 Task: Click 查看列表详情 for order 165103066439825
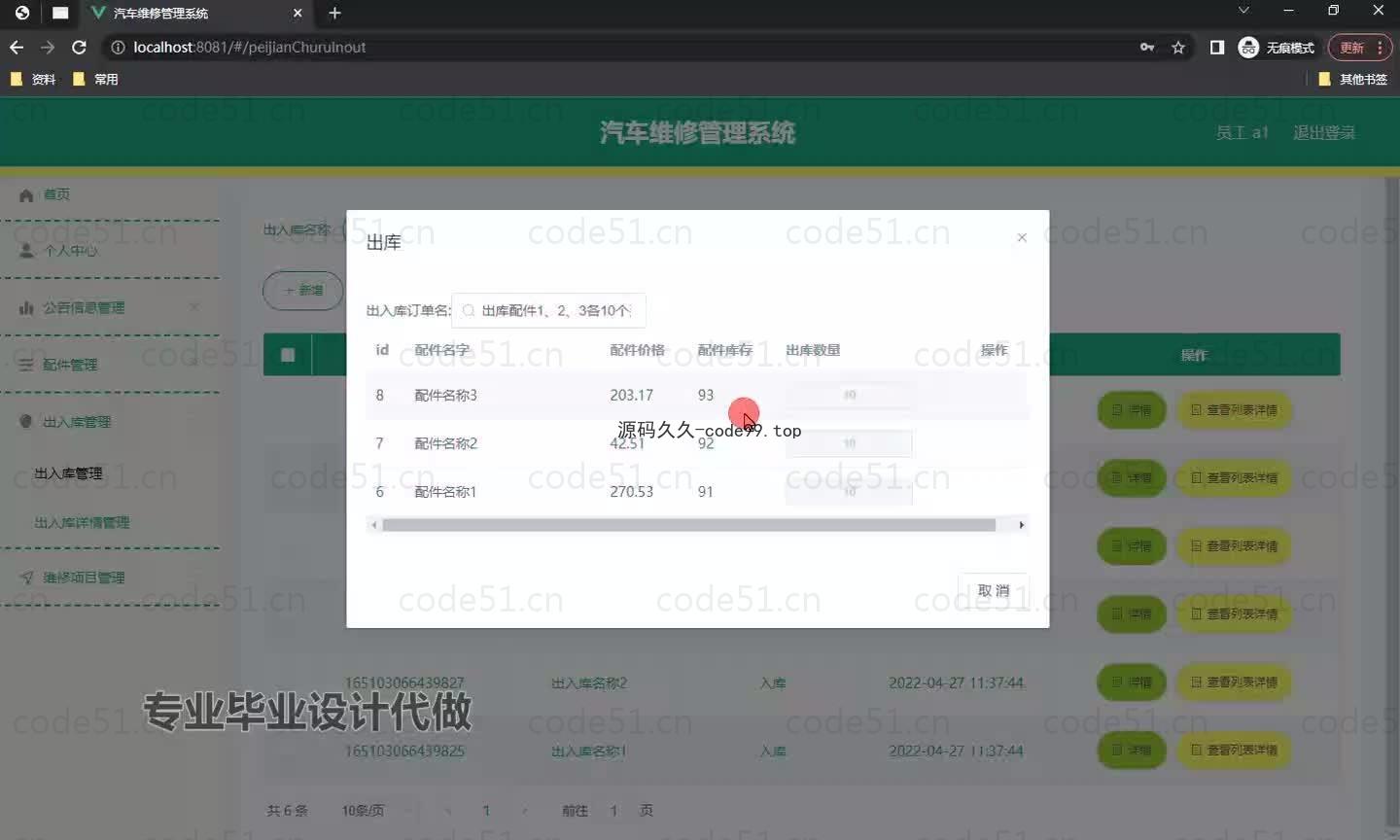tap(1235, 751)
